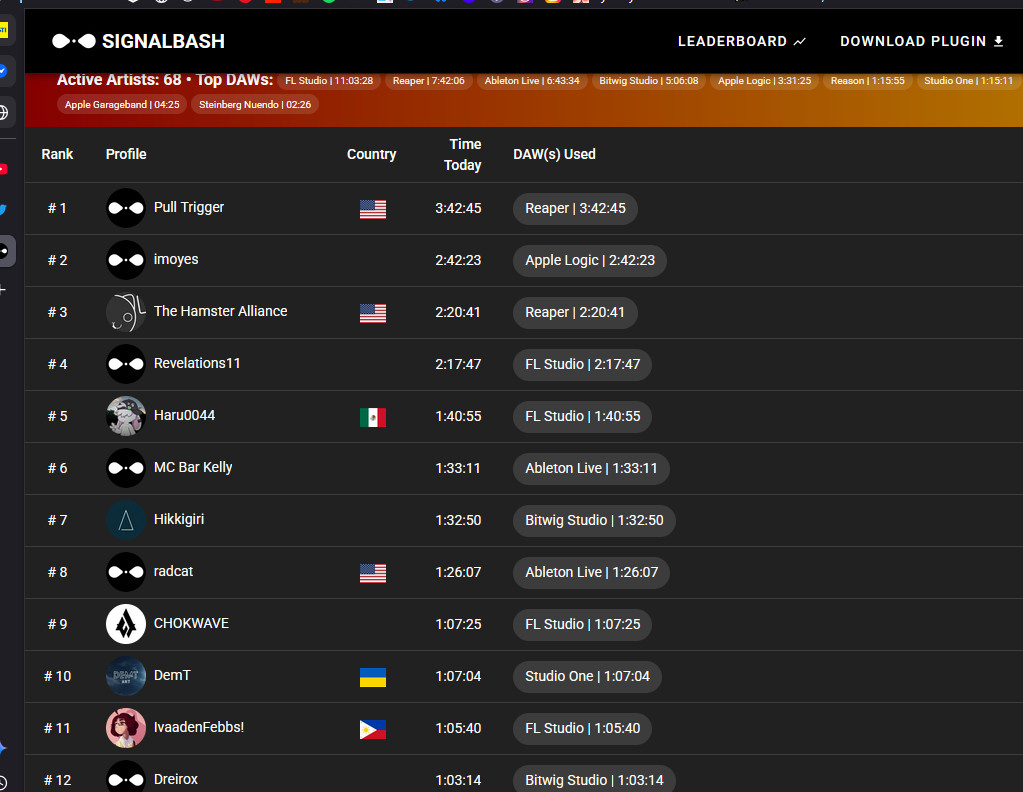
Task: Open Pull Trigger's avatar
Action: [126, 208]
